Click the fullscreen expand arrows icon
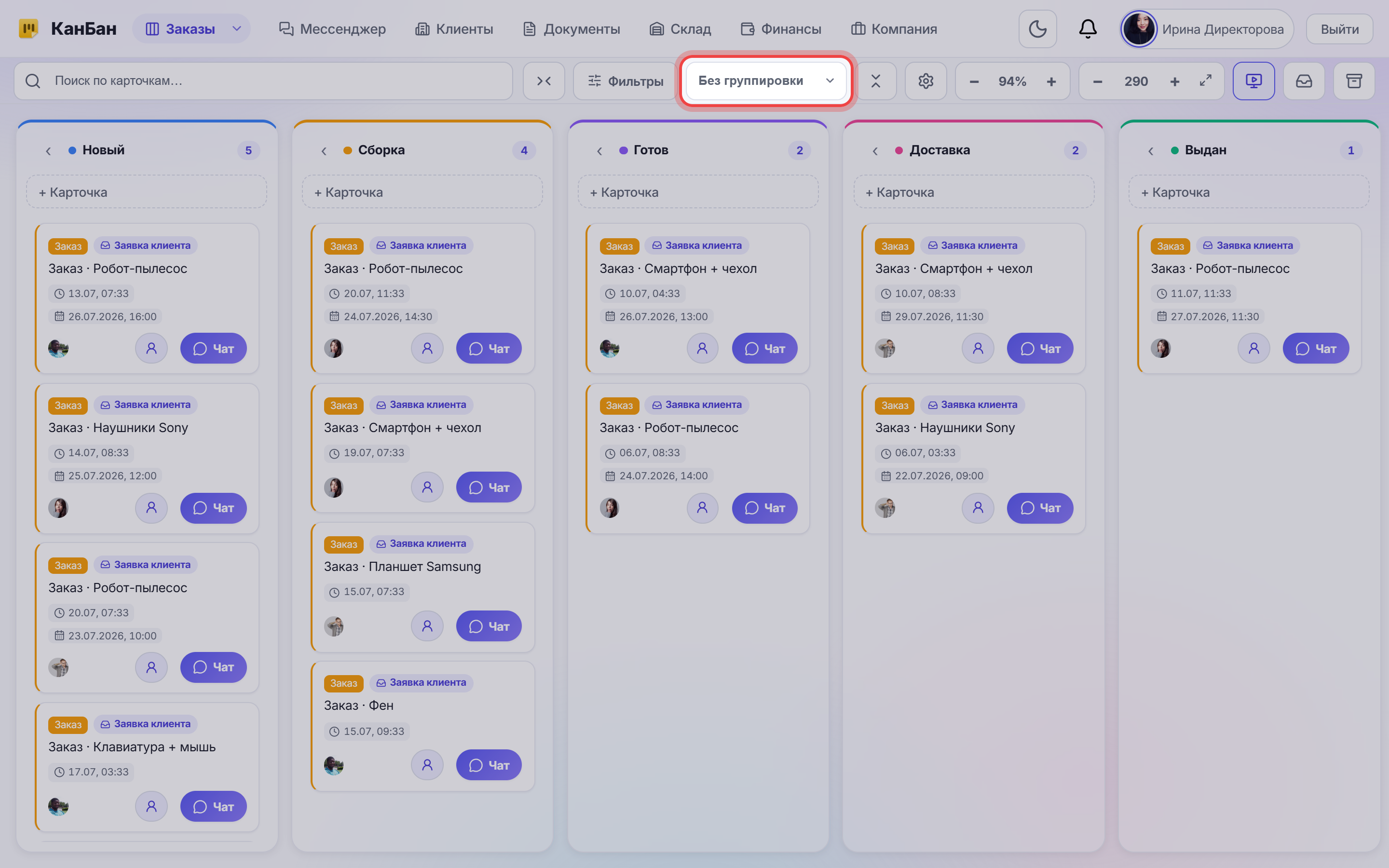1389x868 pixels. 1205,81
